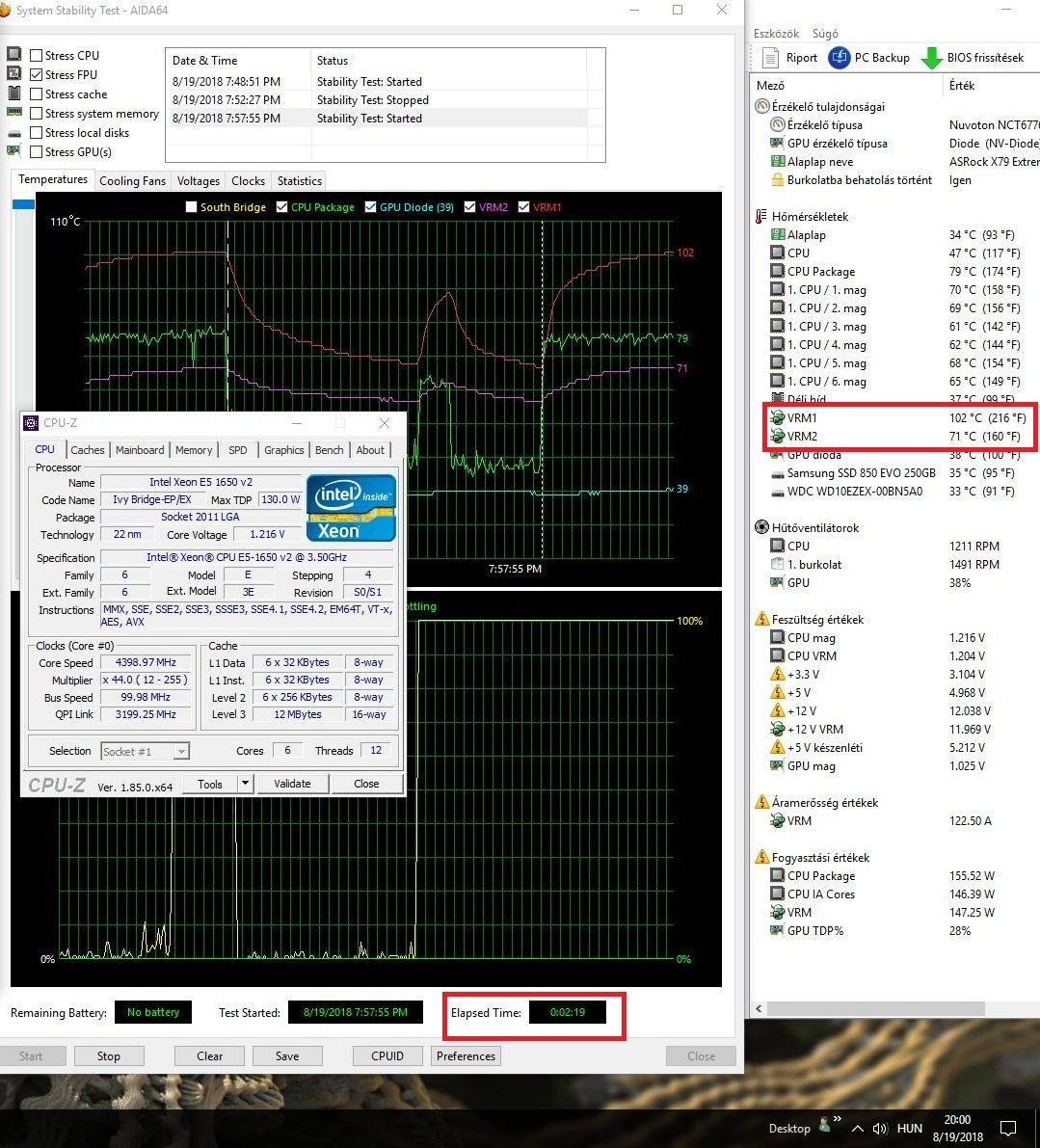
Task: Click the Stop button
Action: 108,1055
